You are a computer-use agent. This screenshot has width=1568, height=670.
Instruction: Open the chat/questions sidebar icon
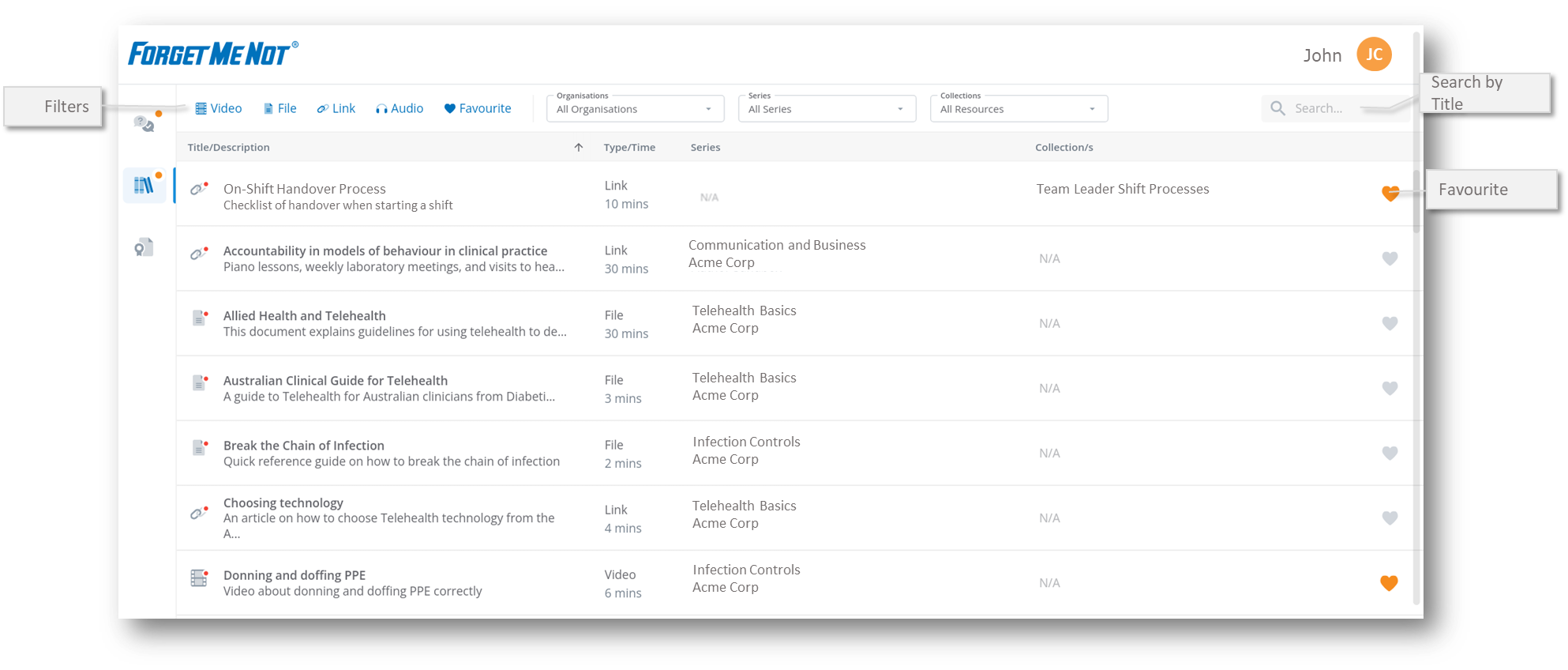pyautogui.click(x=144, y=123)
